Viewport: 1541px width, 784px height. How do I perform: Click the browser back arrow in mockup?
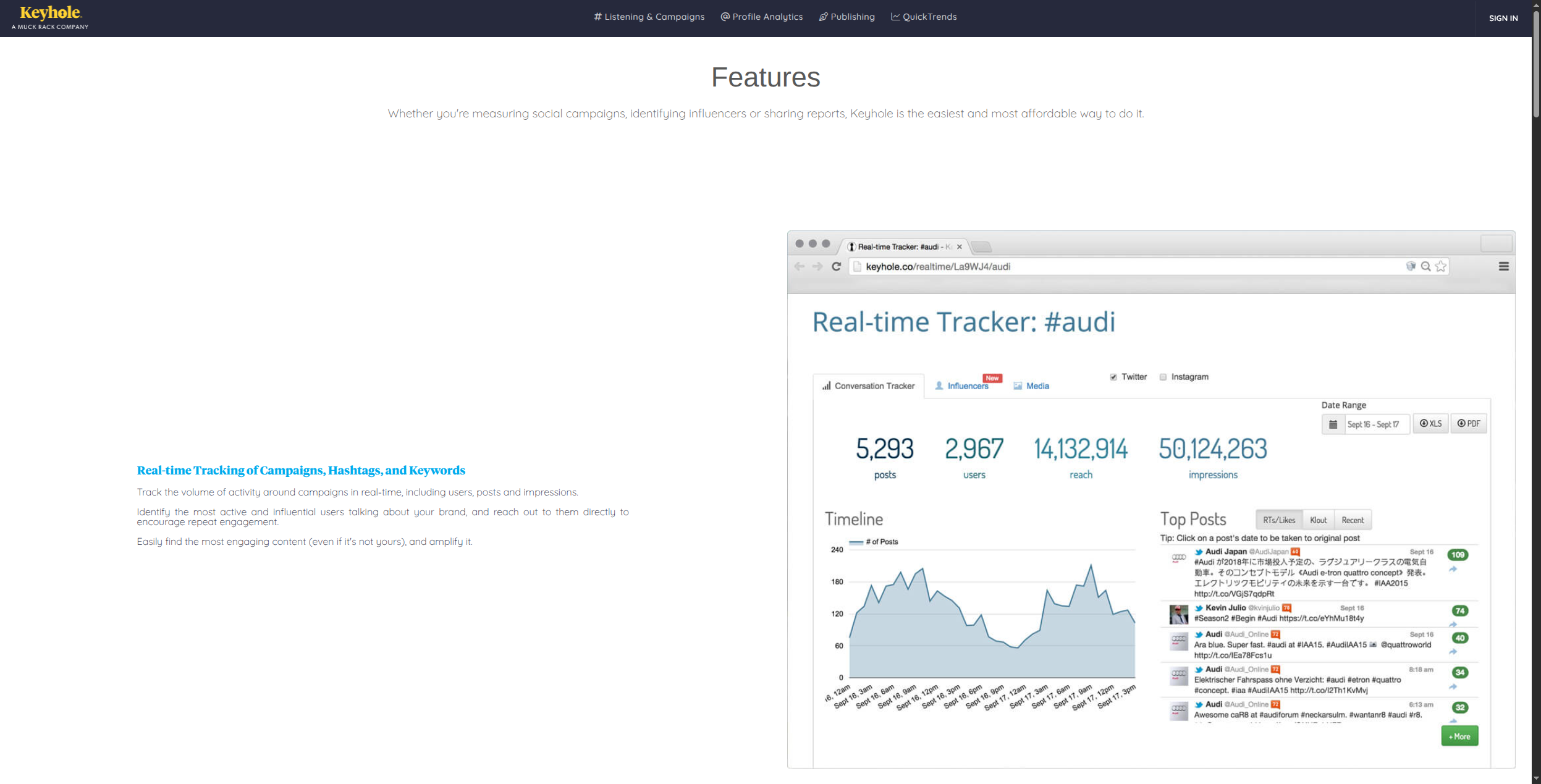click(800, 266)
